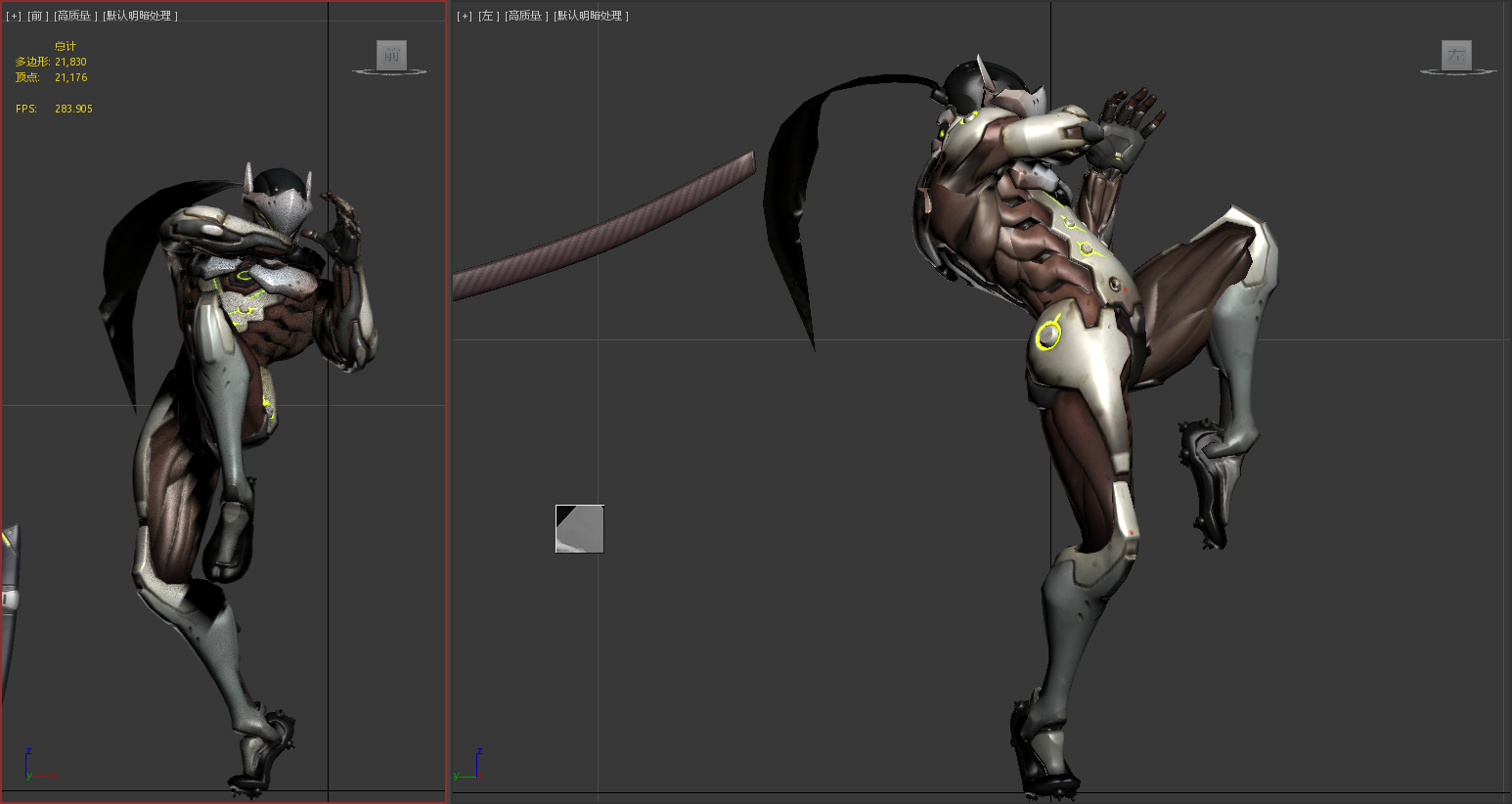Click the FPS value 283.905

tap(73, 109)
